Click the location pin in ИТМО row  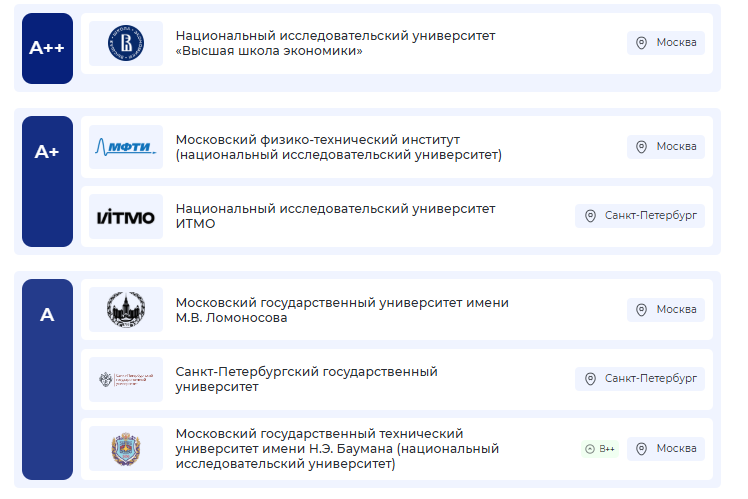[x=590, y=216]
